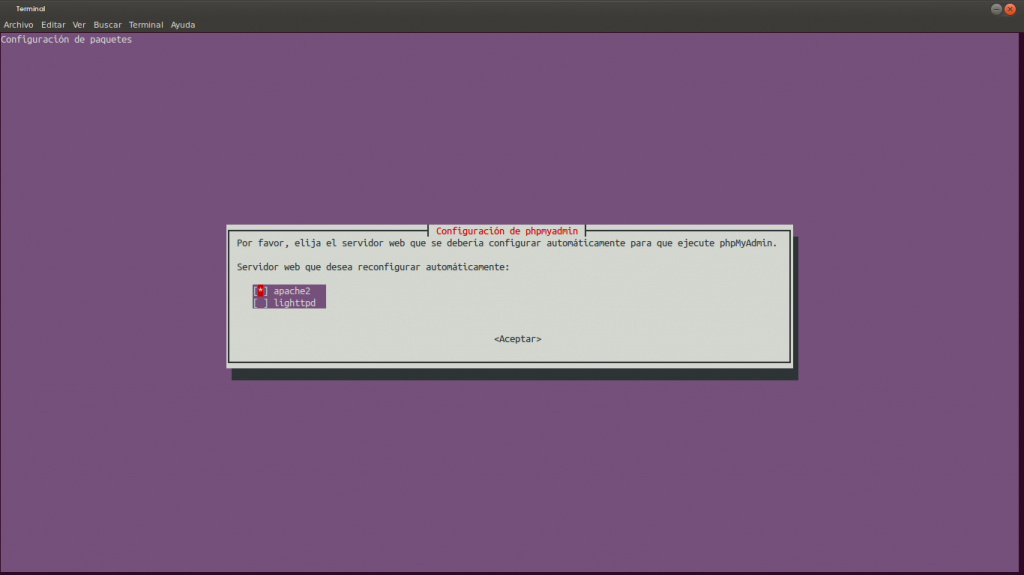Open the Archivo menu
The width and height of the screenshot is (1024, 575).
[x=18, y=25]
